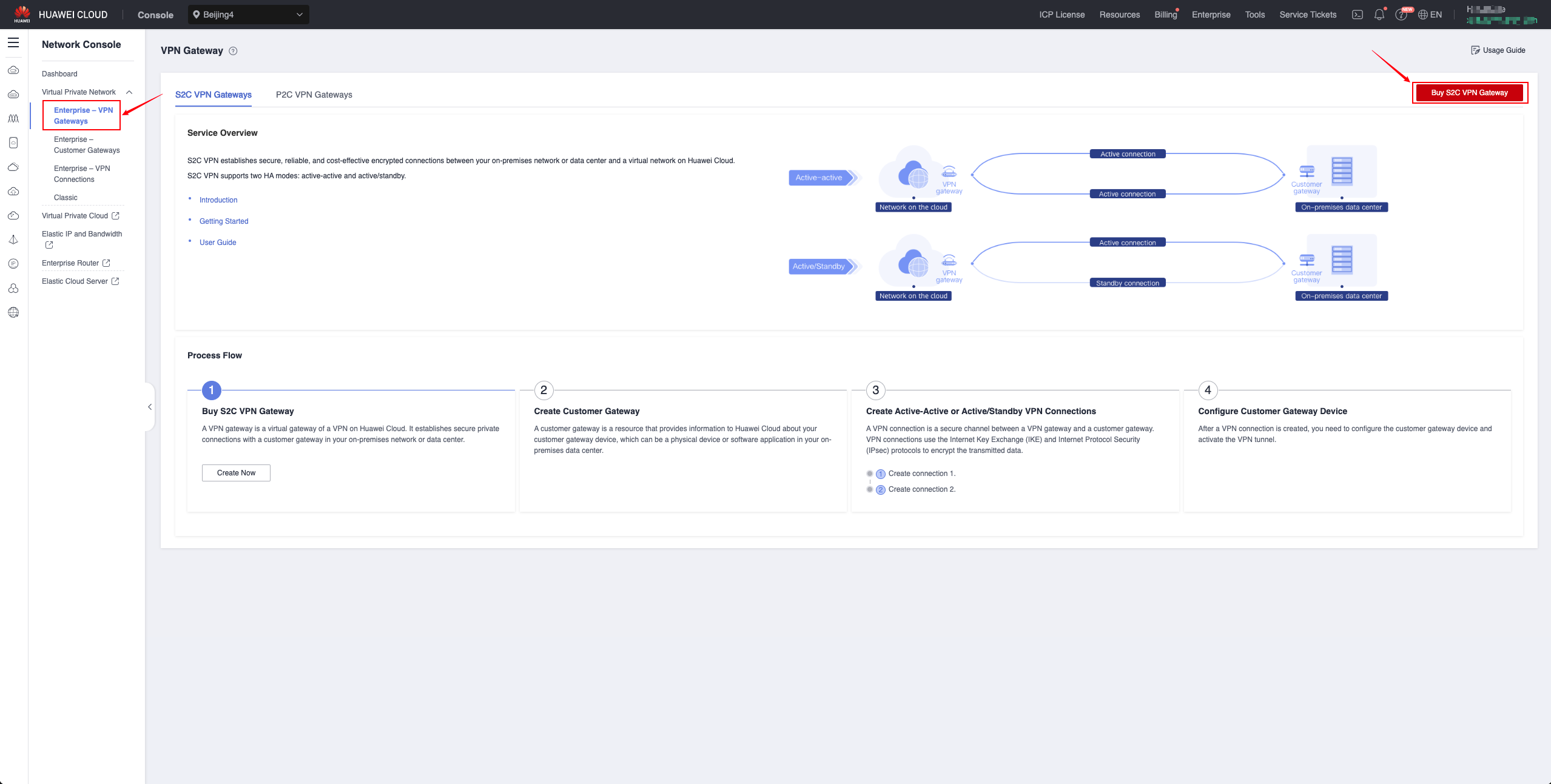Switch to P2C VPN Gateways tab
The height and width of the screenshot is (784, 1551).
pyautogui.click(x=314, y=95)
